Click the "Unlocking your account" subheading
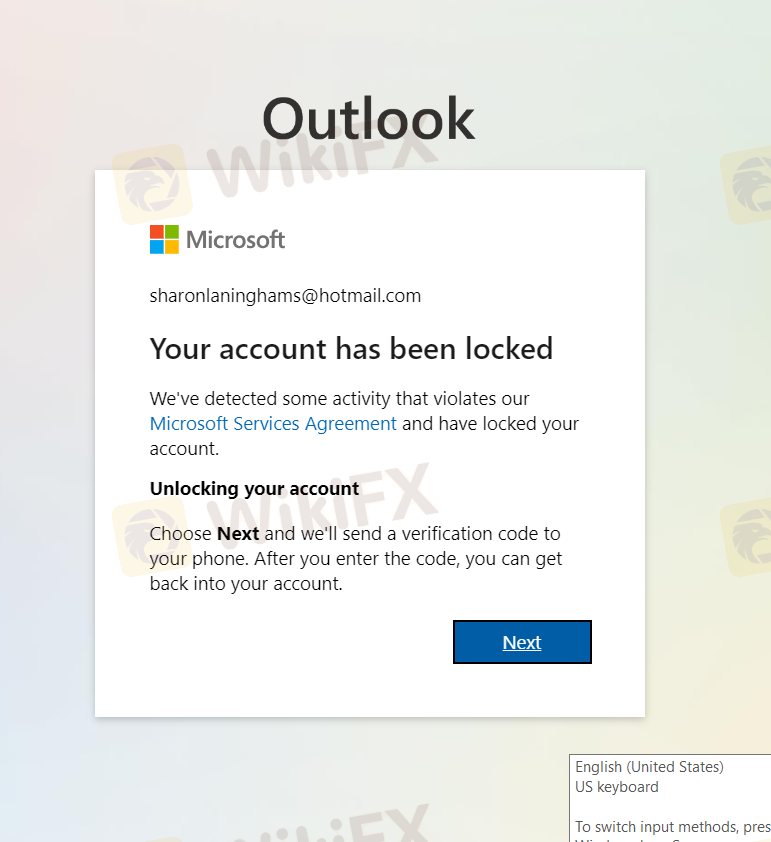The image size is (771, 842). click(254, 488)
